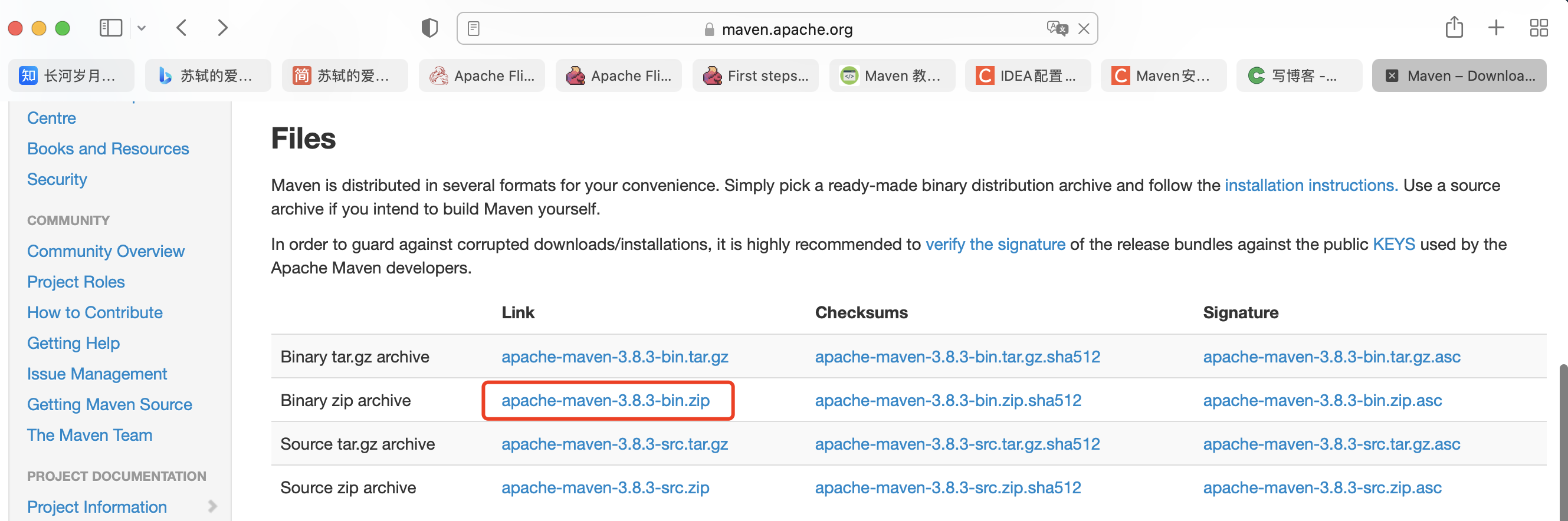This screenshot has height=521, width=1568.
Task: Switch to the 长河岁月 tab
Action: click(71, 75)
